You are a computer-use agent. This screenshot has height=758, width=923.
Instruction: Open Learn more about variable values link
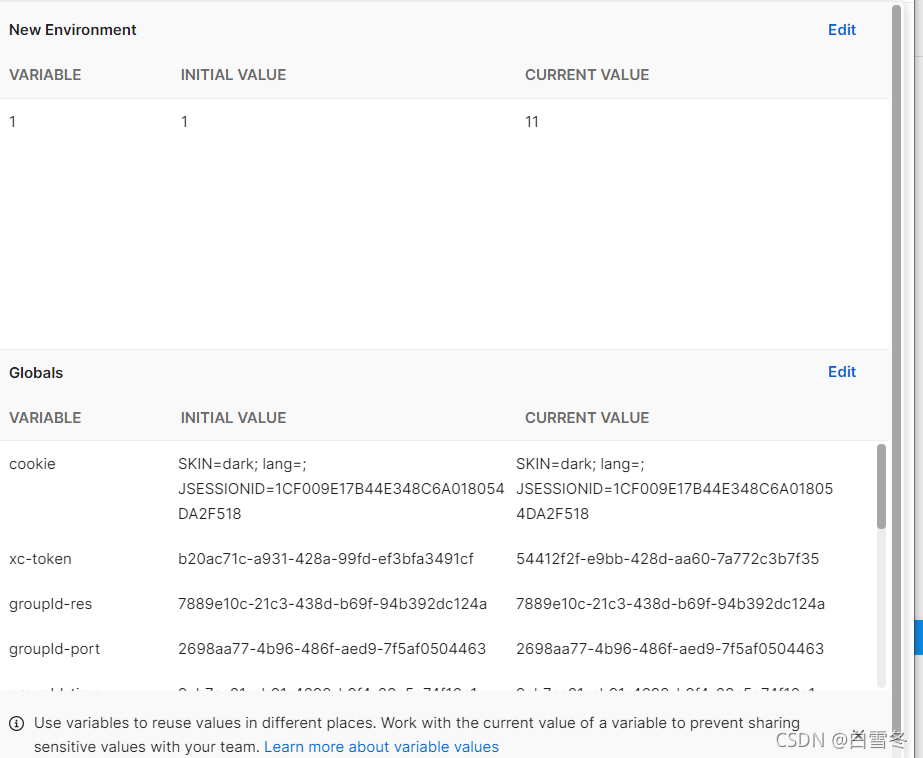[381, 747]
